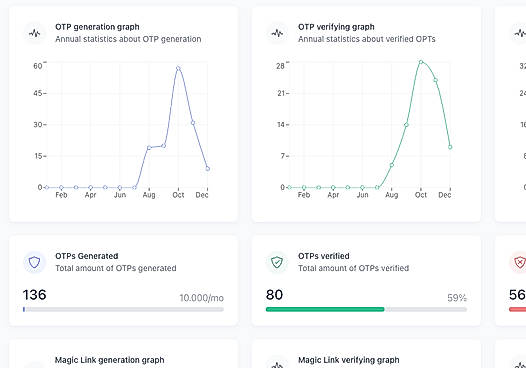
Task: Click 'Annual statistics about OTP generation' subtitle
Action: point(128,39)
